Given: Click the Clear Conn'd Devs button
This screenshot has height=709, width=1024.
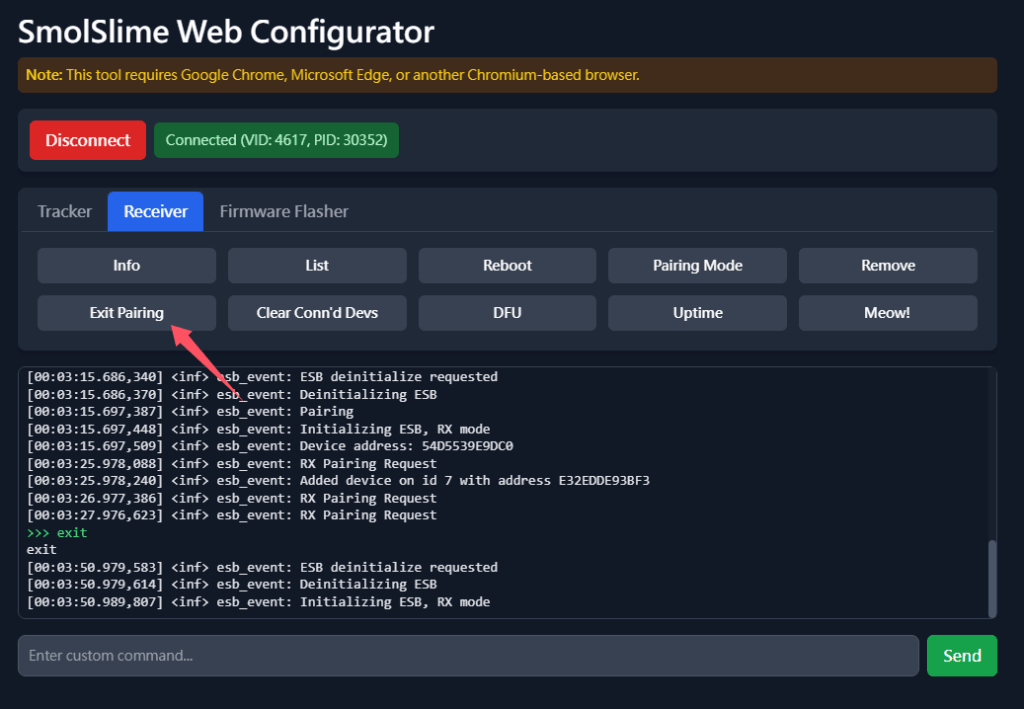Looking at the screenshot, I should point(317,312).
